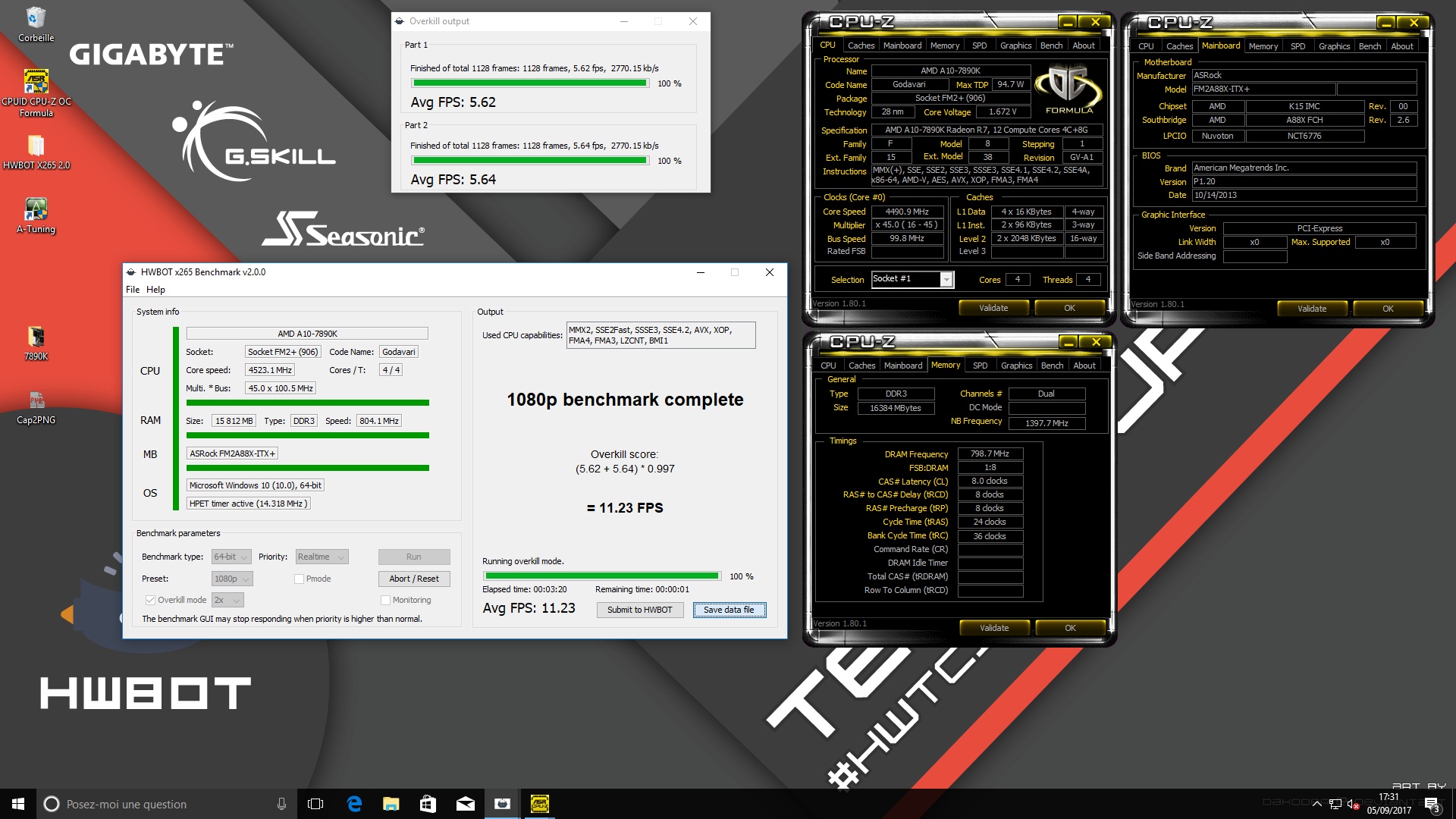
Task: Launch Microsoft Edge from taskbar
Action: [354, 804]
